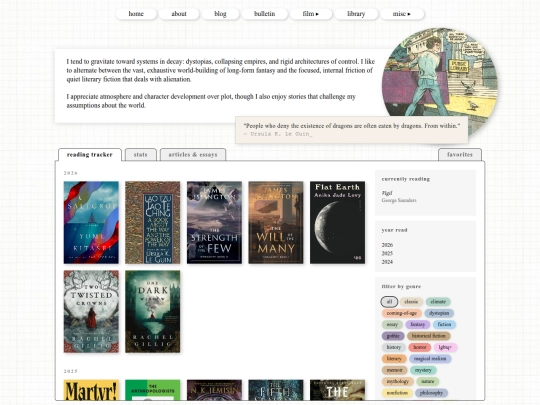The width and height of the screenshot is (540, 405).
Task: Filter books by essay genre
Action: click(392, 324)
